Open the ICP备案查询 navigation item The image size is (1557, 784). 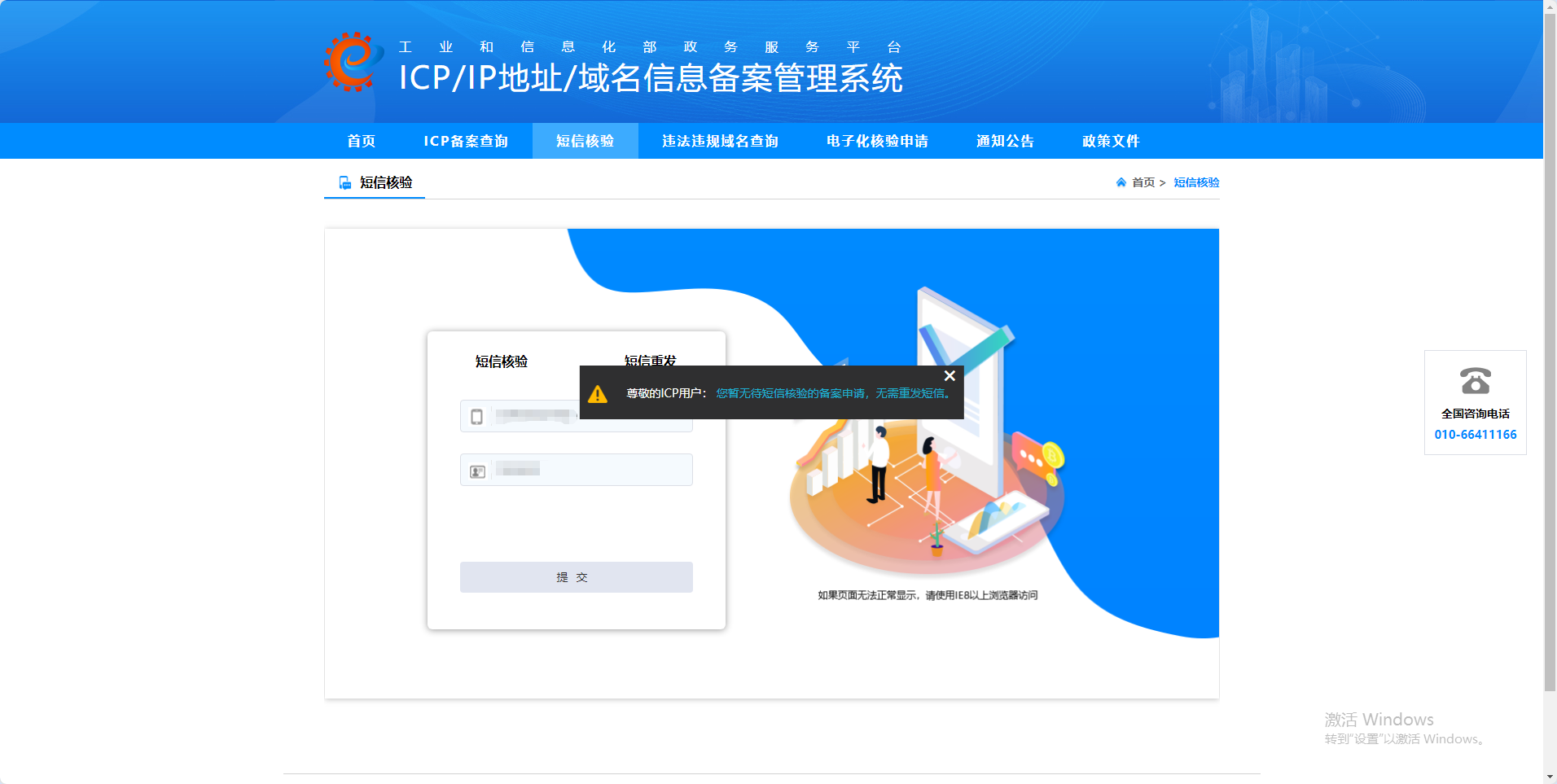(466, 141)
